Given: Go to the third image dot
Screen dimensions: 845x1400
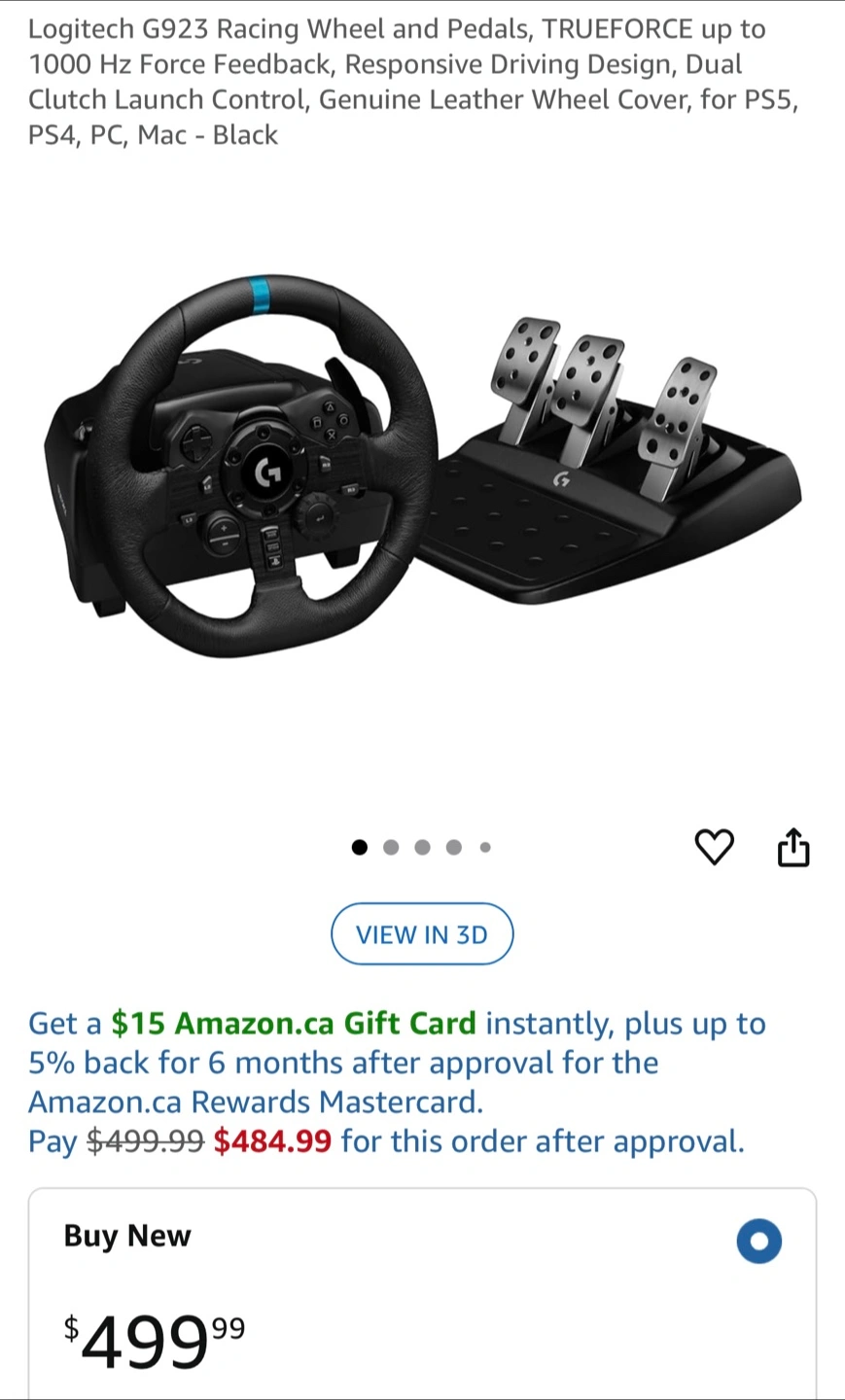Looking at the screenshot, I should 422,847.
